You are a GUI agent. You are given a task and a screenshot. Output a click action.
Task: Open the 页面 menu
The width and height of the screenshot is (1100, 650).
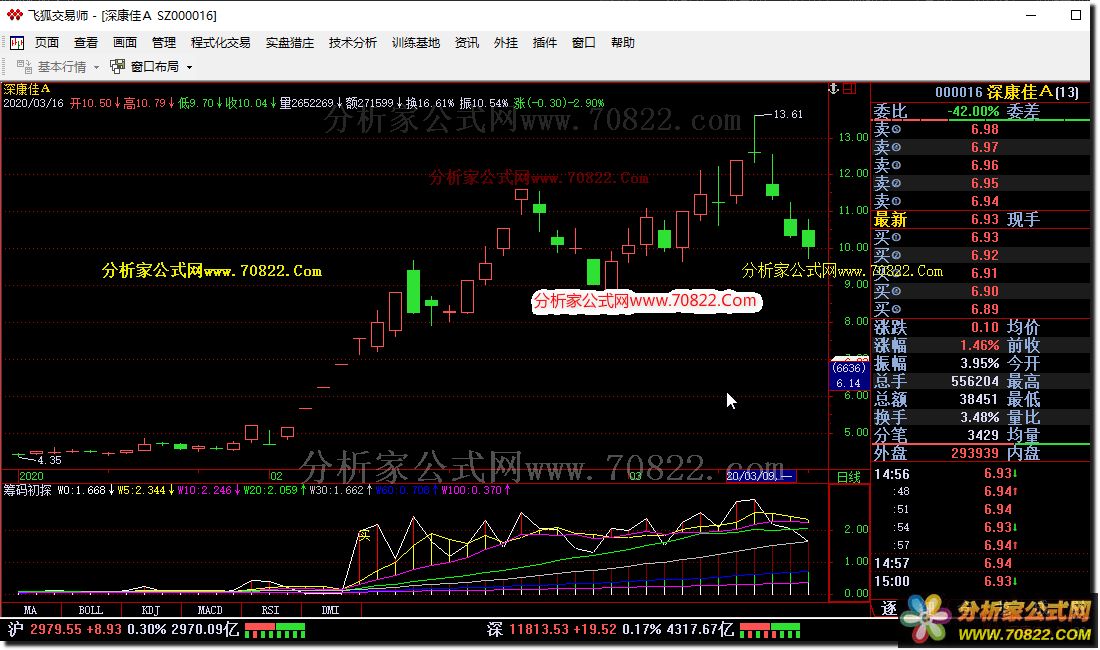(47, 43)
